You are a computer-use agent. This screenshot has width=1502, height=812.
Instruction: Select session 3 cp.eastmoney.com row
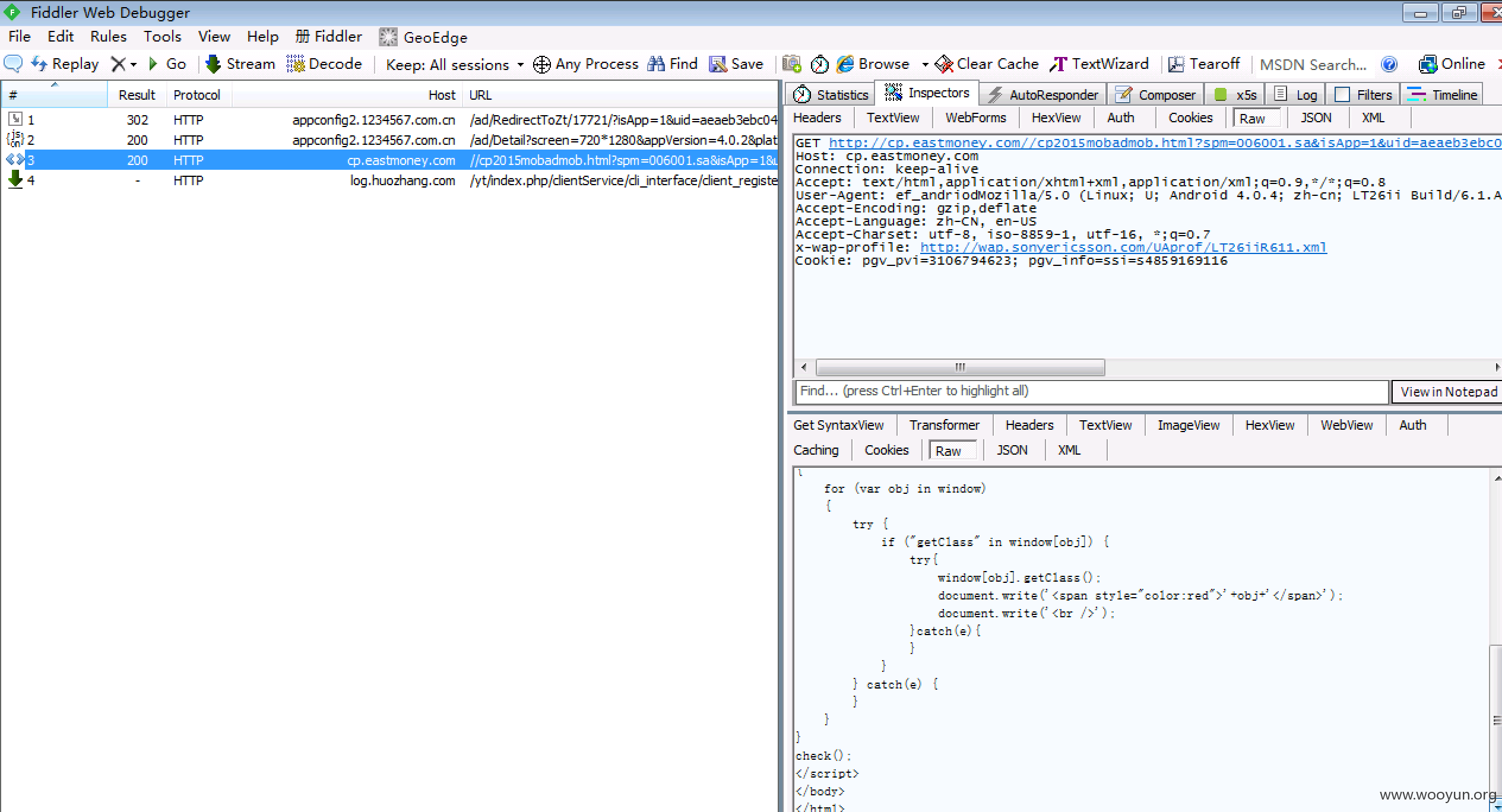pos(389,160)
